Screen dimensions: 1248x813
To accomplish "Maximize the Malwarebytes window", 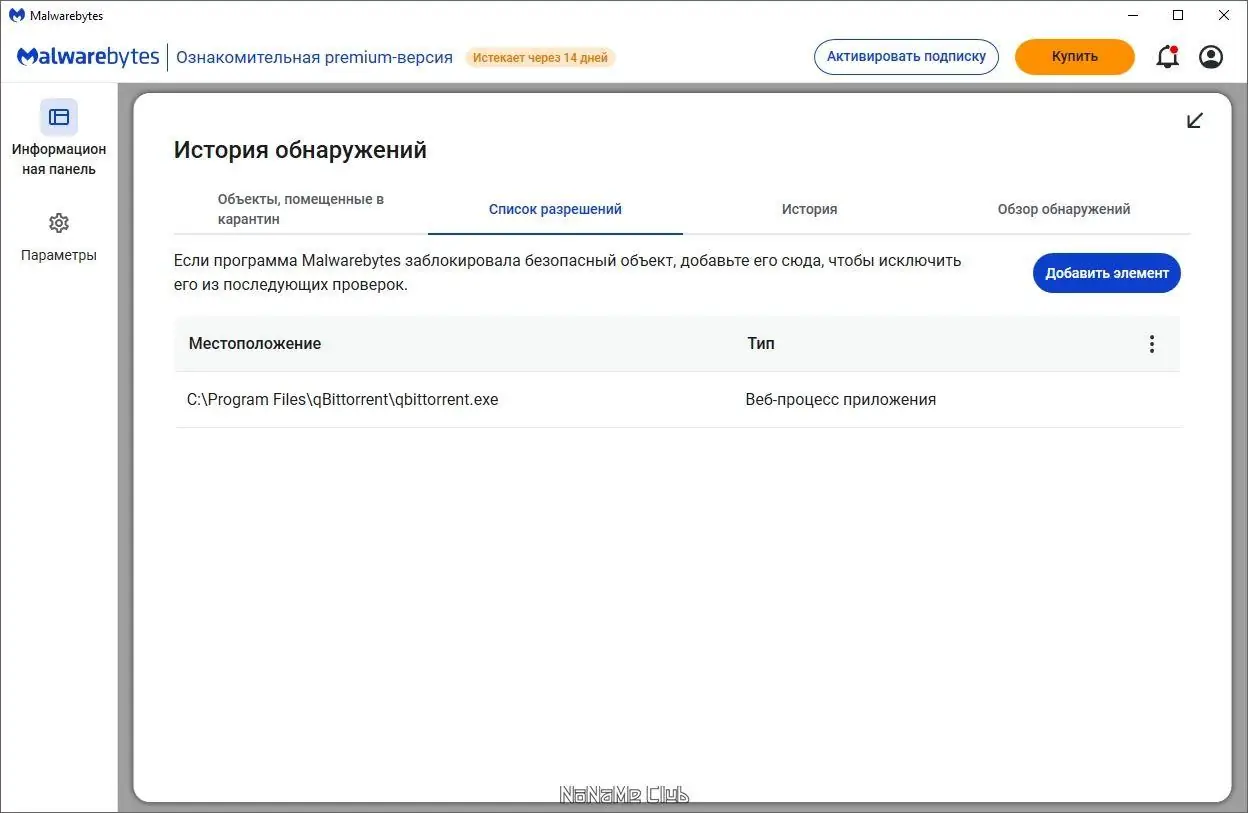I will (x=1178, y=15).
